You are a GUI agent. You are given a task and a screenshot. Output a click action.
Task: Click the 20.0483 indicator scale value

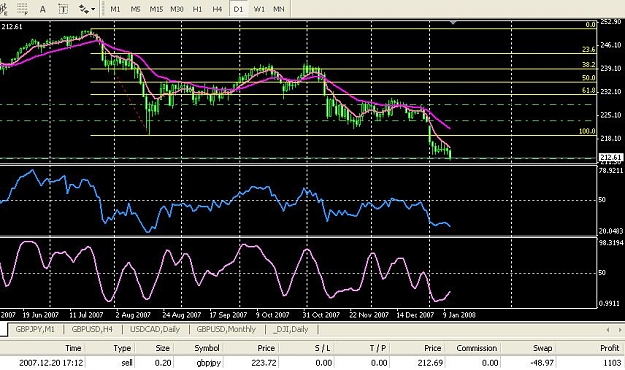point(611,231)
